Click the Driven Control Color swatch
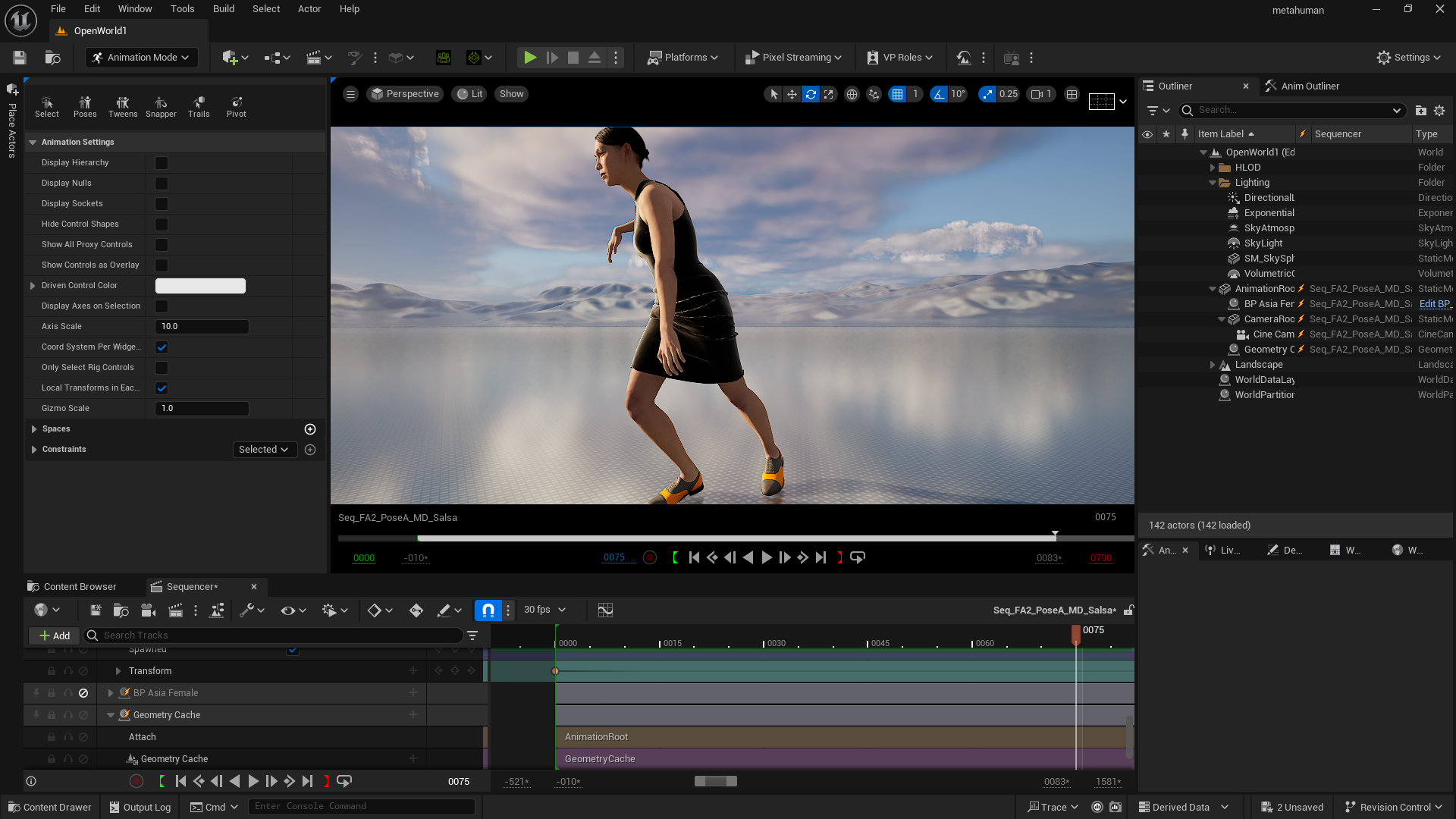Screen dimensions: 1456x819 tap(200, 286)
